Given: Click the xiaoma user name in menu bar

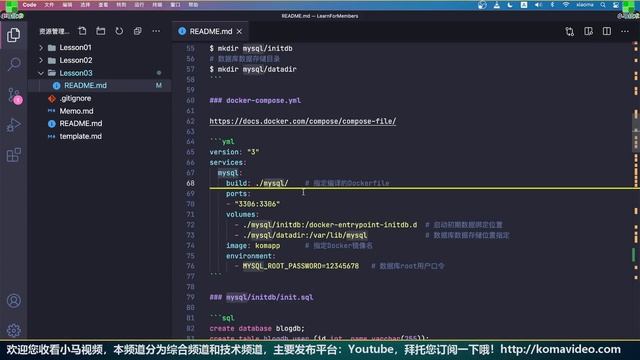Looking at the screenshot, I should point(584,5).
